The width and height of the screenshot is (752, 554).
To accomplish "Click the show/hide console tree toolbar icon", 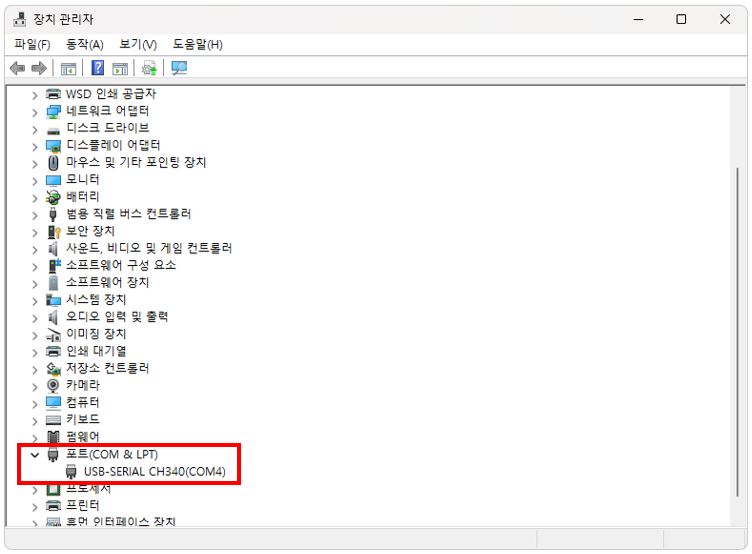I will point(68,68).
